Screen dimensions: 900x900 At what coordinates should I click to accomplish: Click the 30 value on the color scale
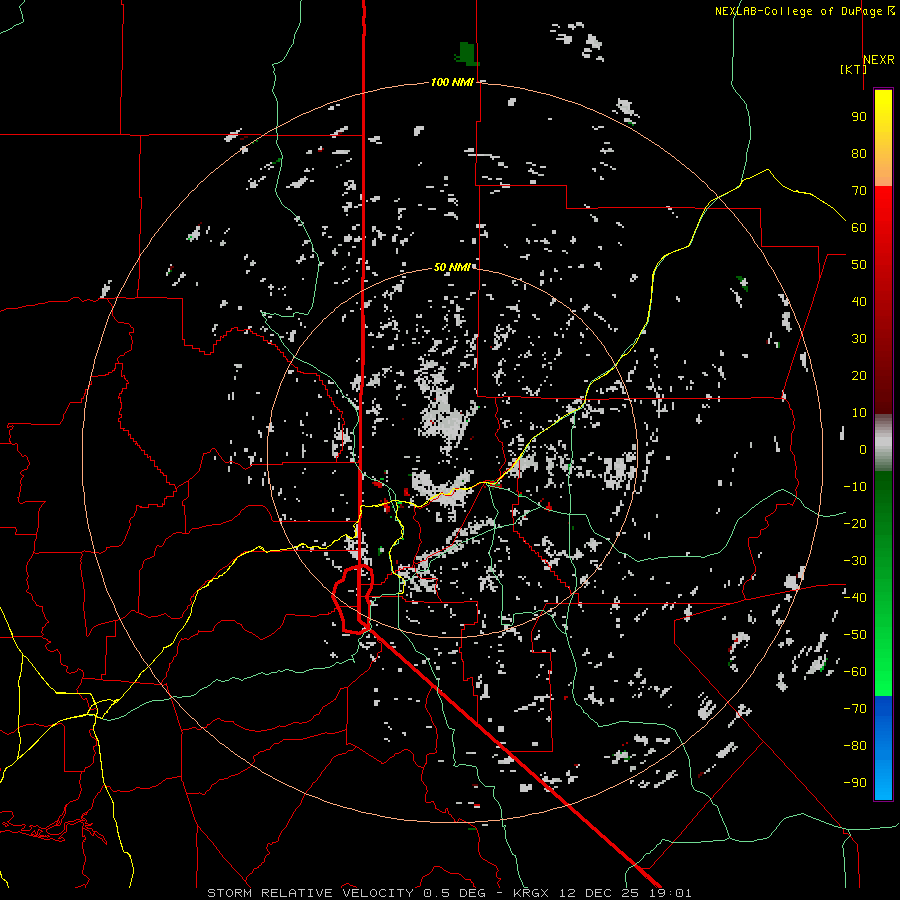click(859, 339)
